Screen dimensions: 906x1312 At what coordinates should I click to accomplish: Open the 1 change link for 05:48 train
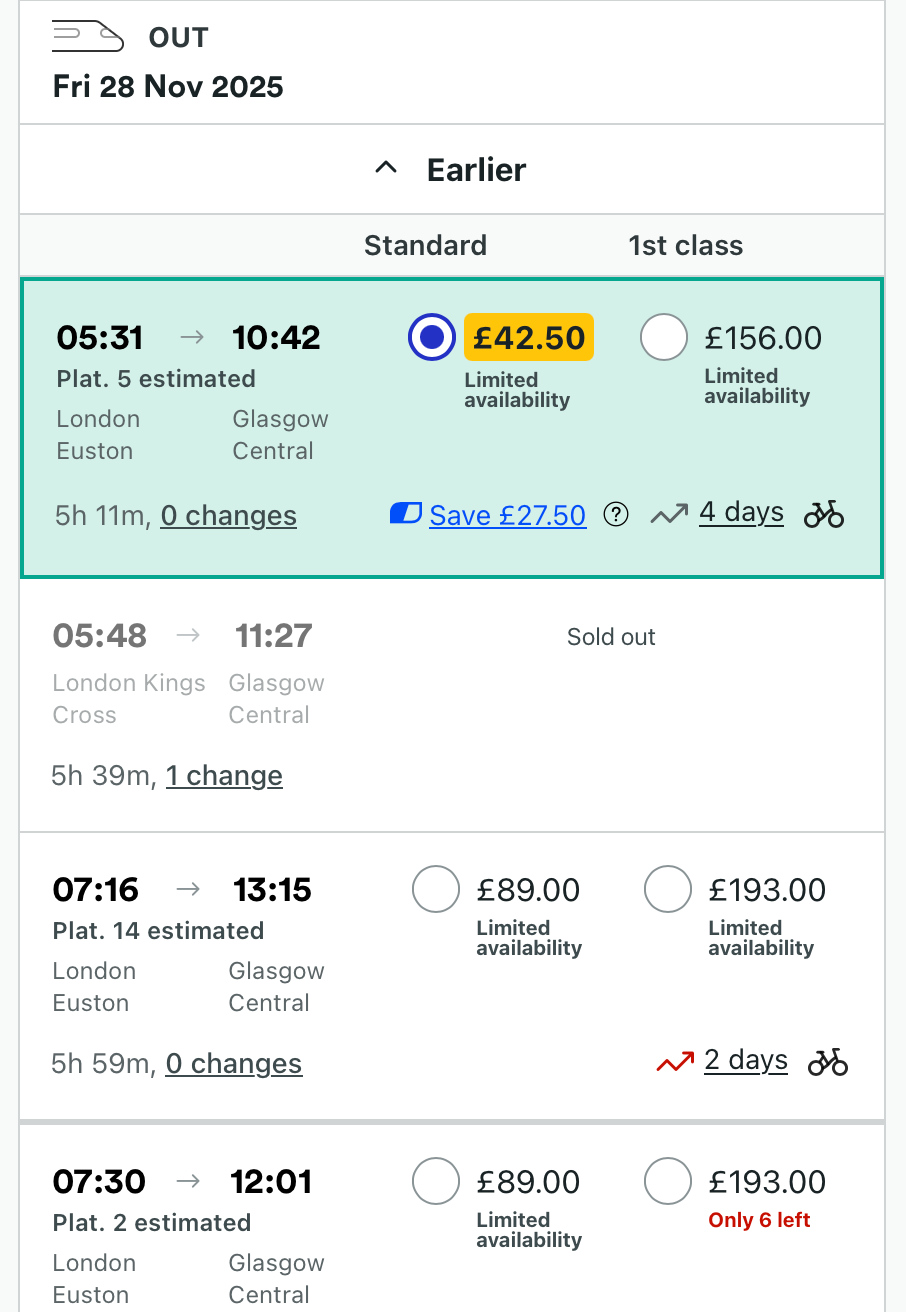click(x=224, y=776)
